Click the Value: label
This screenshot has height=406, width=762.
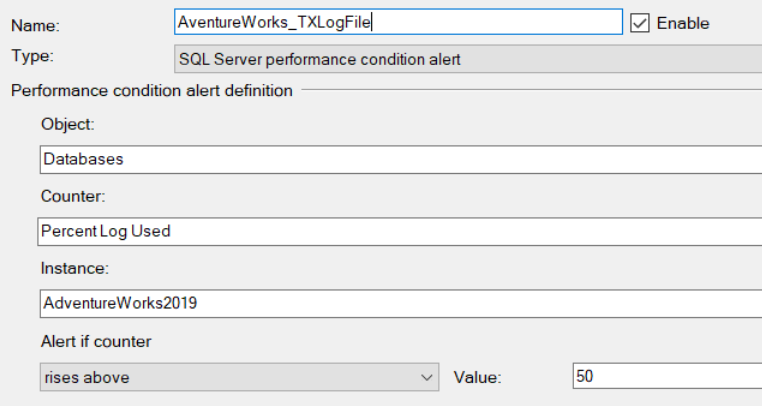(x=477, y=377)
